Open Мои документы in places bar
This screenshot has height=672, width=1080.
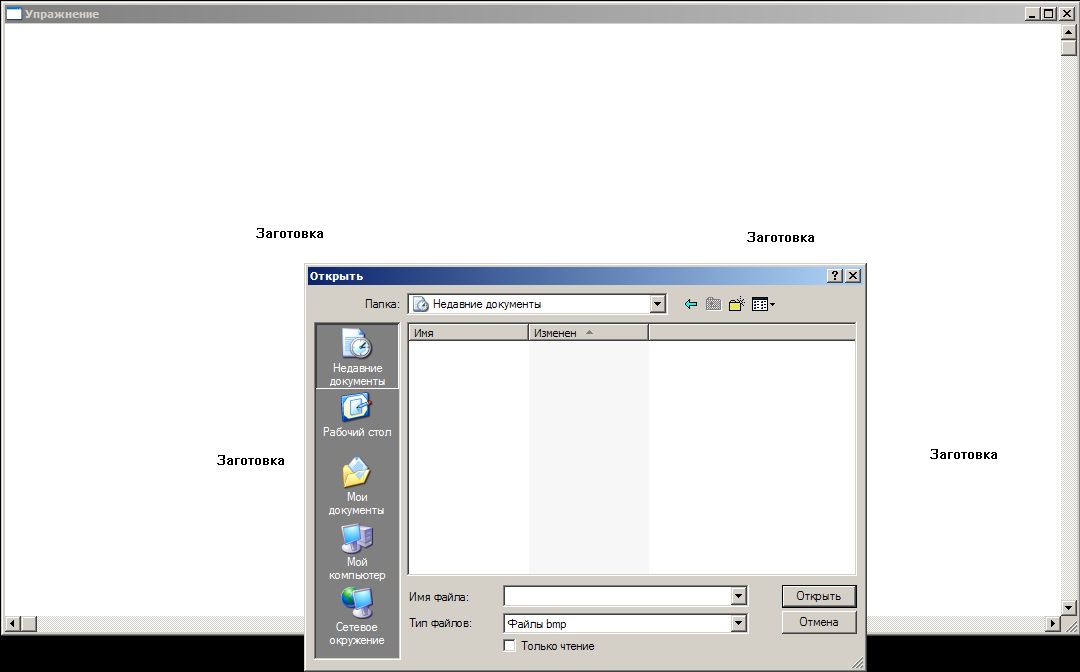tap(357, 486)
